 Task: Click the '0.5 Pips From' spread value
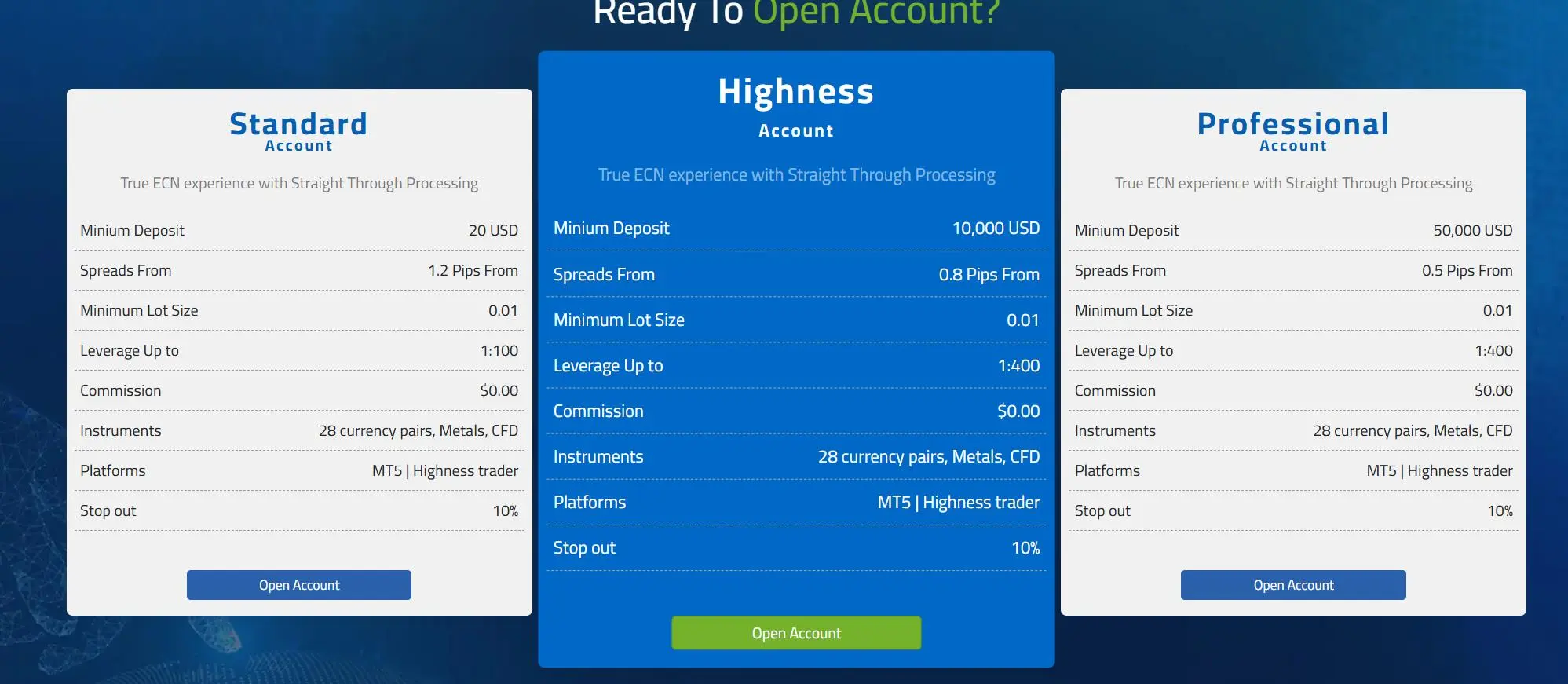pos(1467,270)
